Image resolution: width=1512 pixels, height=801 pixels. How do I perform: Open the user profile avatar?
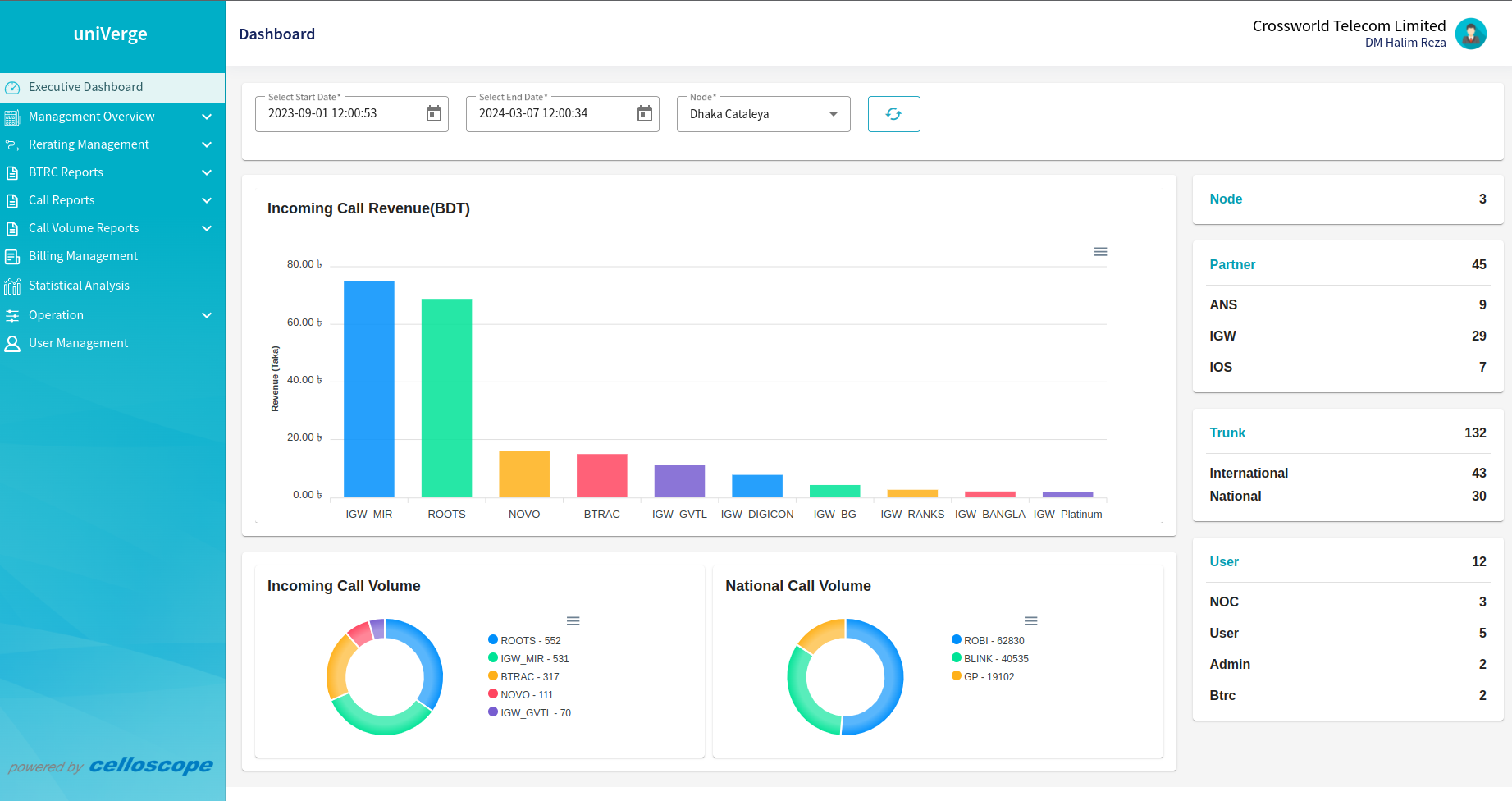1470,34
